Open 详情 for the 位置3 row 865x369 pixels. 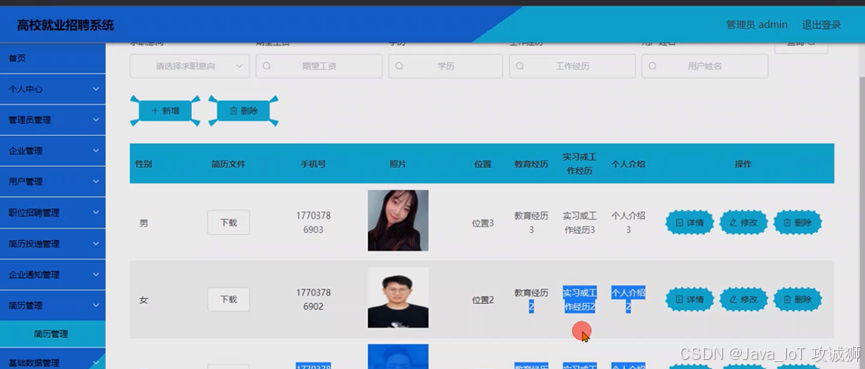point(690,223)
